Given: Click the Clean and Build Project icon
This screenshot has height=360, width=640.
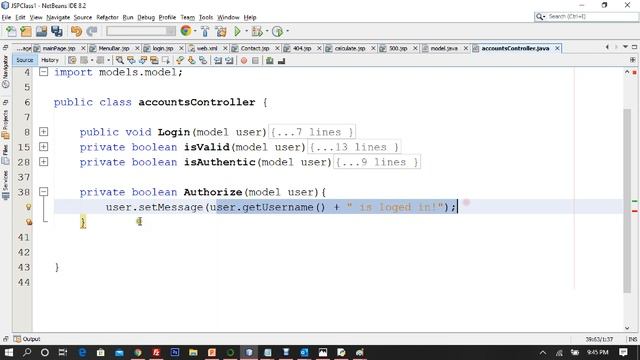Looking at the screenshot, I should 221,31.
